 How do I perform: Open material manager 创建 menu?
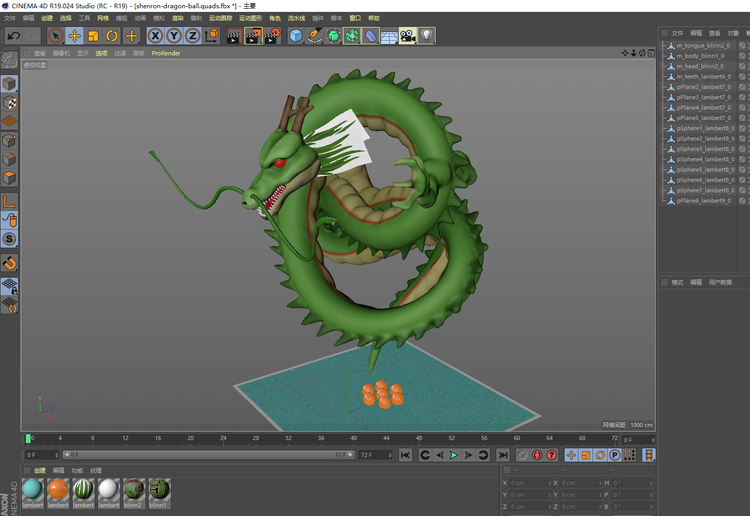coord(40,471)
